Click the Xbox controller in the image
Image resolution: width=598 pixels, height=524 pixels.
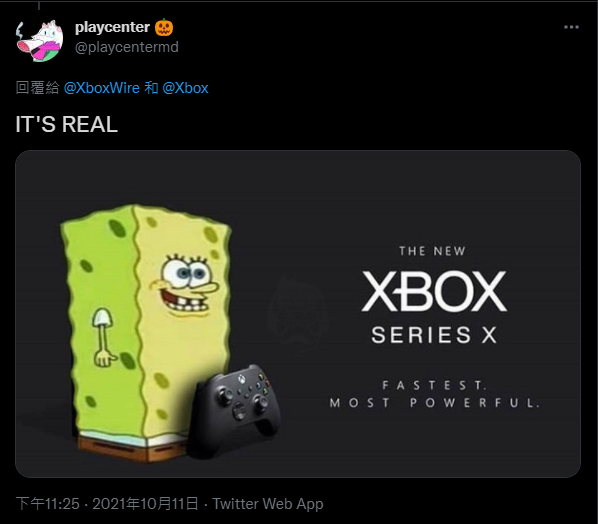[236, 409]
